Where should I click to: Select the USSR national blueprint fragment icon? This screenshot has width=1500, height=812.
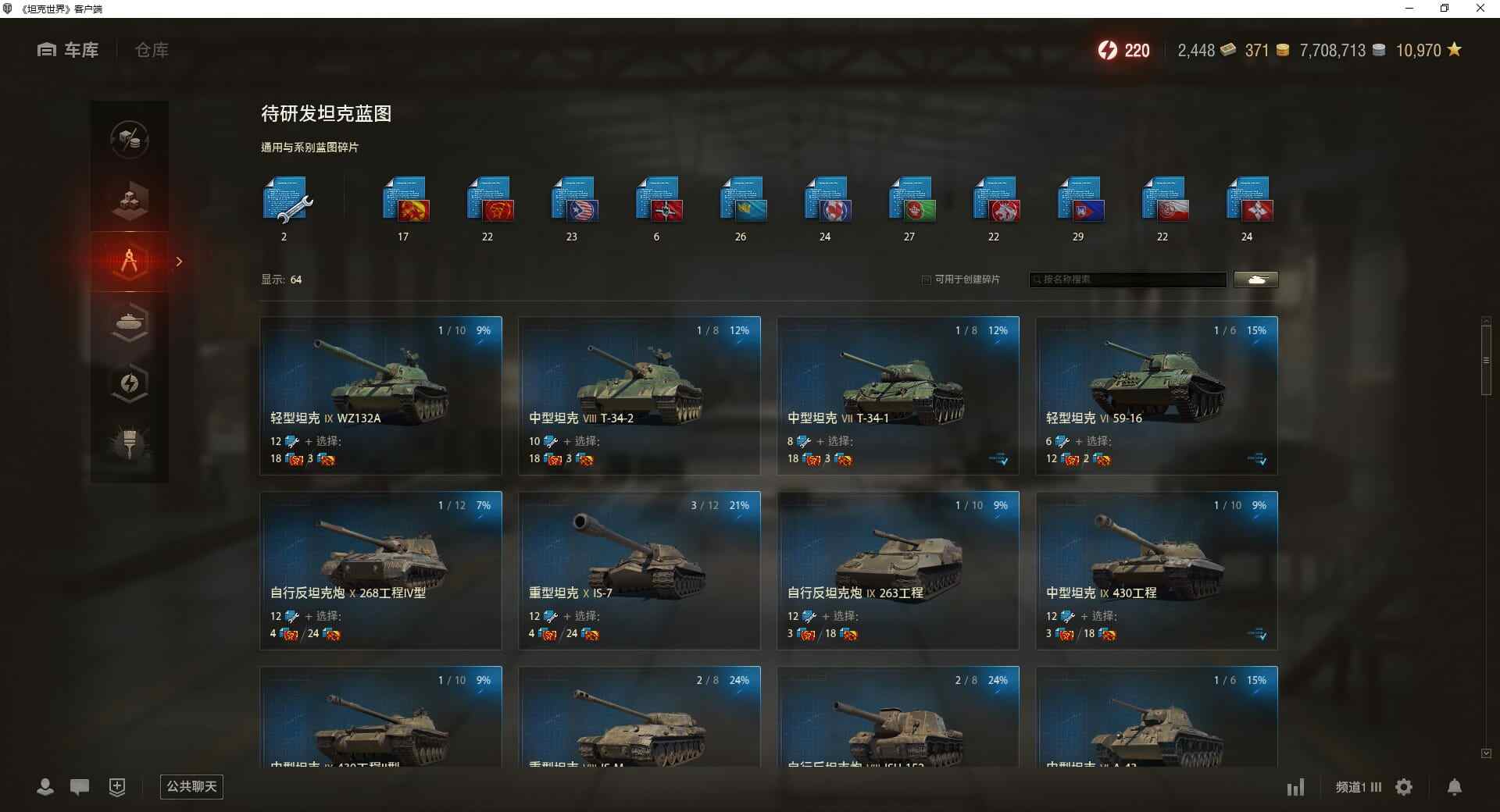pyautogui.click(x=406, y=200)
